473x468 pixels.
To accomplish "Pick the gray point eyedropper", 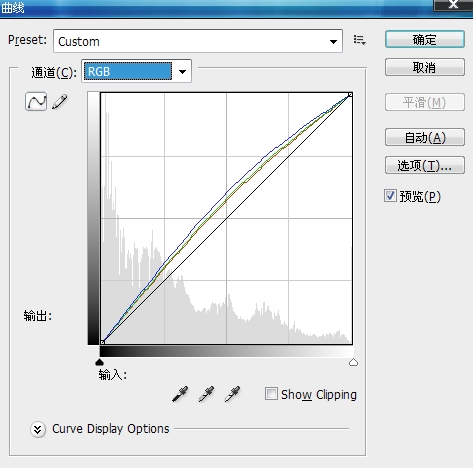I will click(x=206, y=394).
